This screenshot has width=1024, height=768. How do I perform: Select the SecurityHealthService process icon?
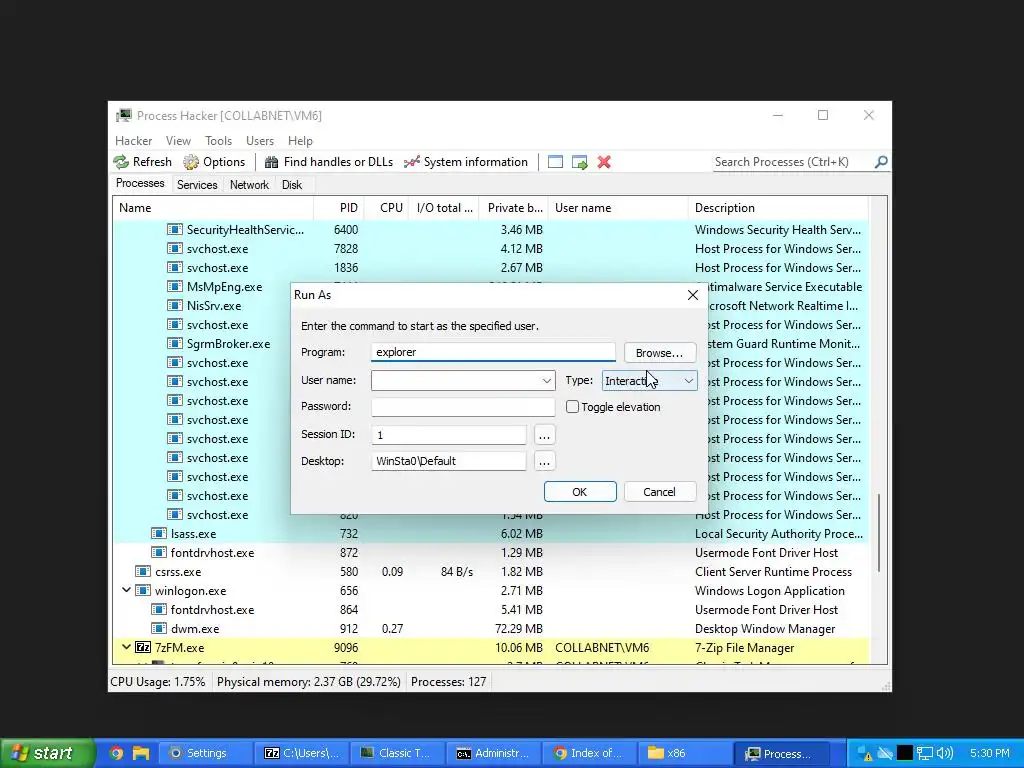click(174, 229)
